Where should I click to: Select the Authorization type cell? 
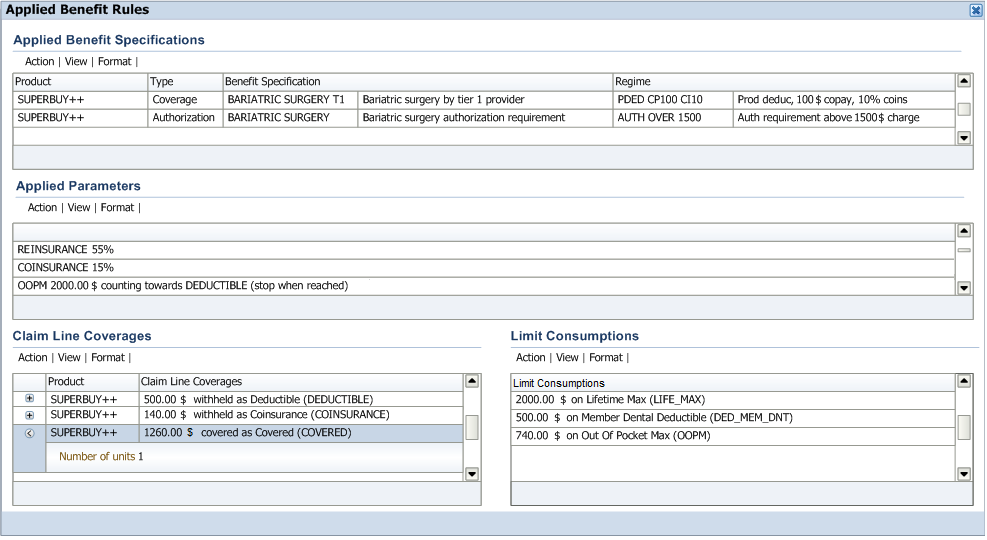pyautogui.click(x=185, y=118)
